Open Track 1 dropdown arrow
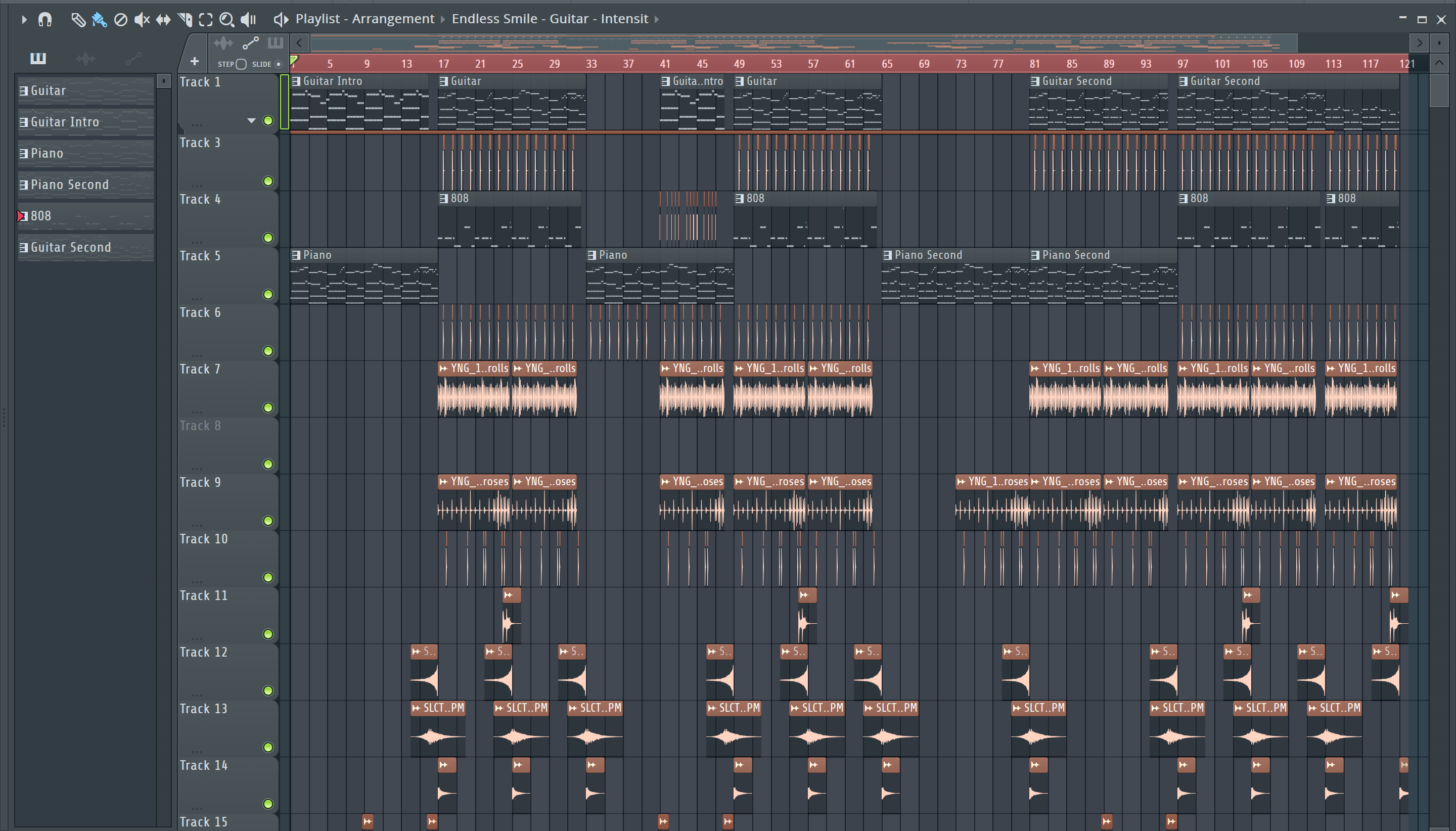Screen dimensions: 1456x831 [x=251, y=120]
